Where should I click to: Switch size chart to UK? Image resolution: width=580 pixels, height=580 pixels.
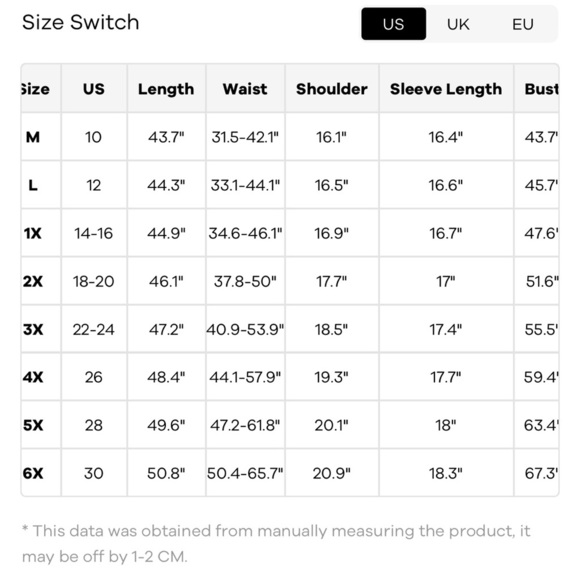pos(458,24)
